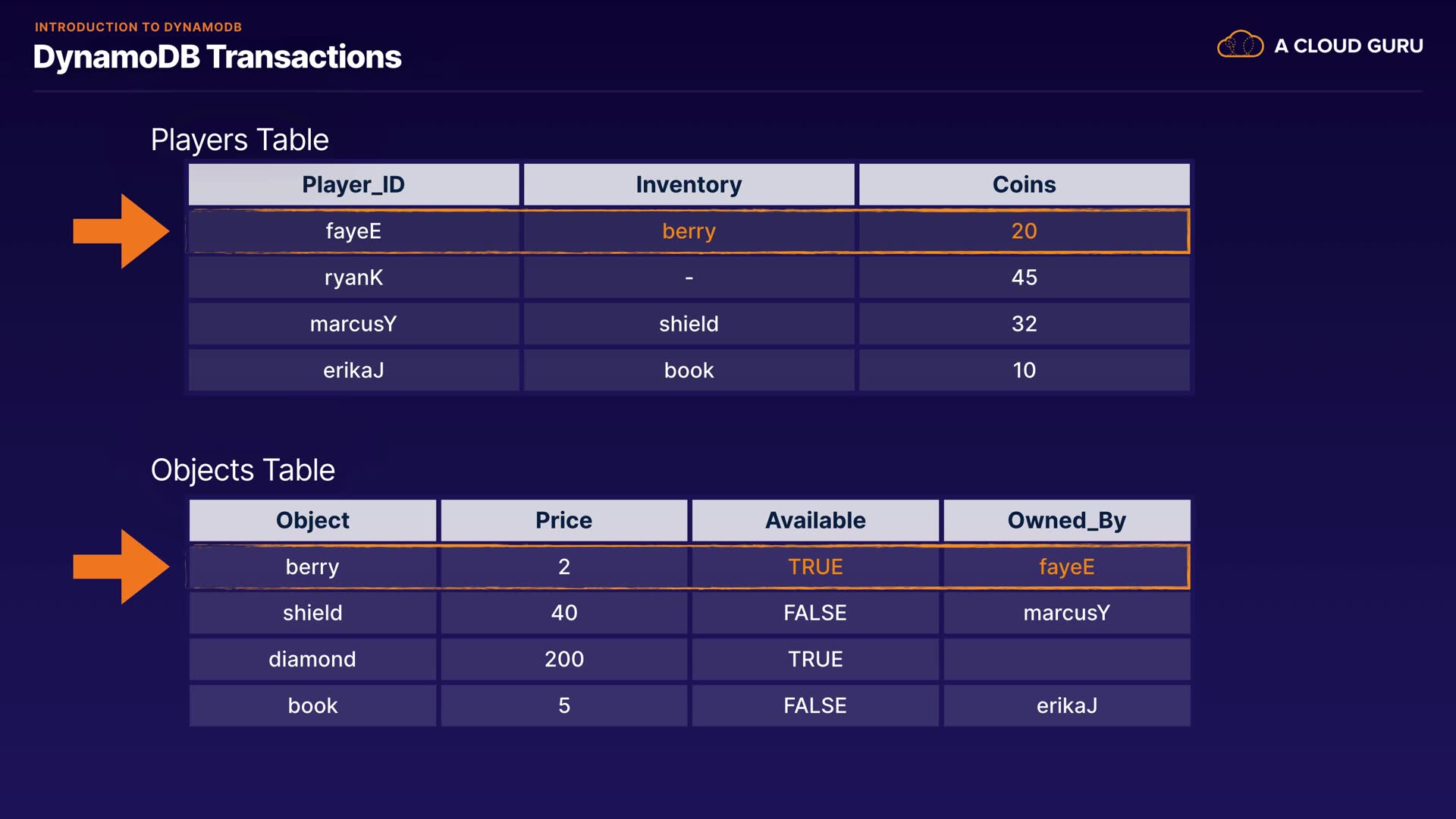
Task: Select the diamond object cell
Action: (312, 660)
